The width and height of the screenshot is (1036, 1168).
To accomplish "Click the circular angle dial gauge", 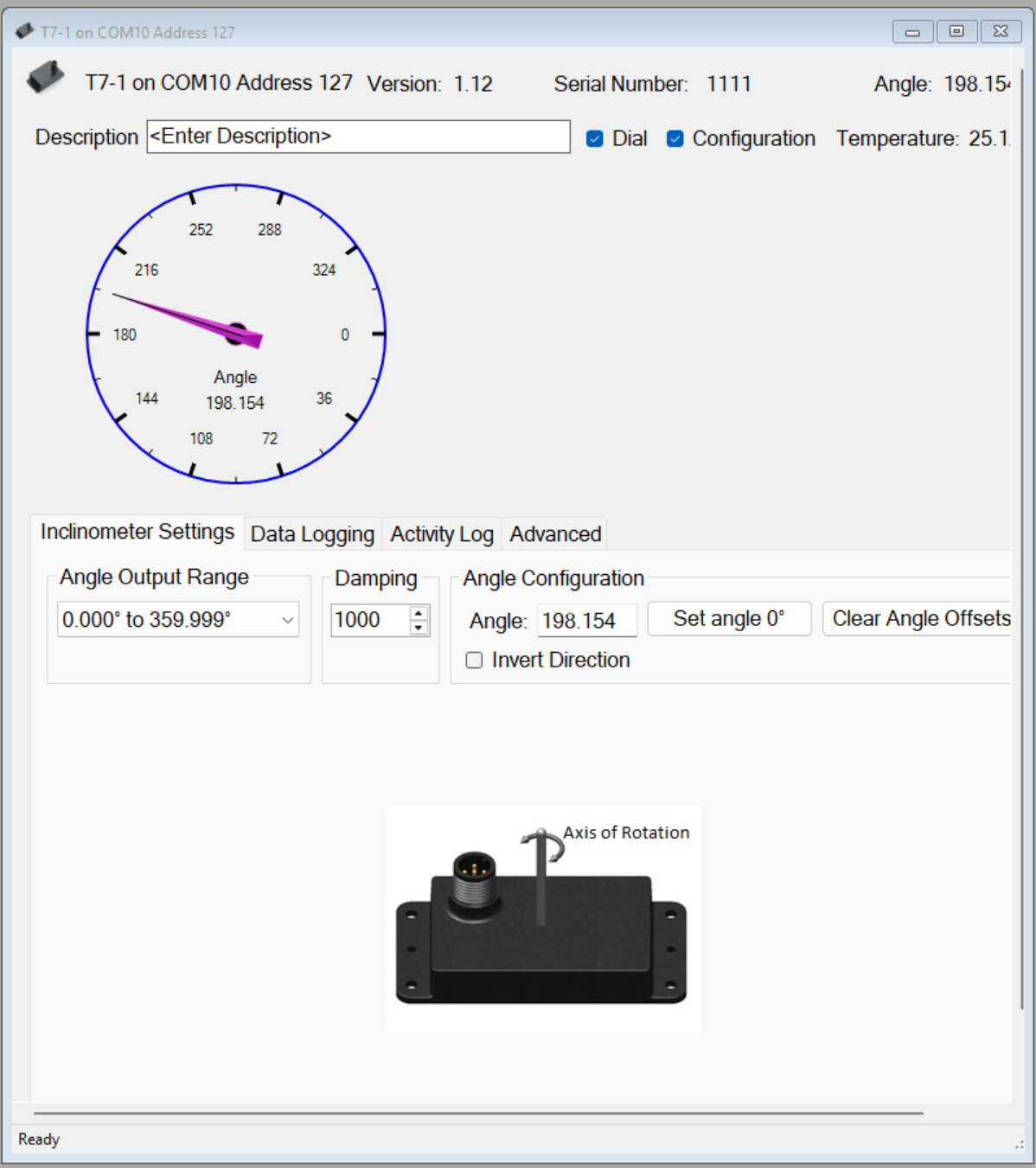I will click(235, 333).
